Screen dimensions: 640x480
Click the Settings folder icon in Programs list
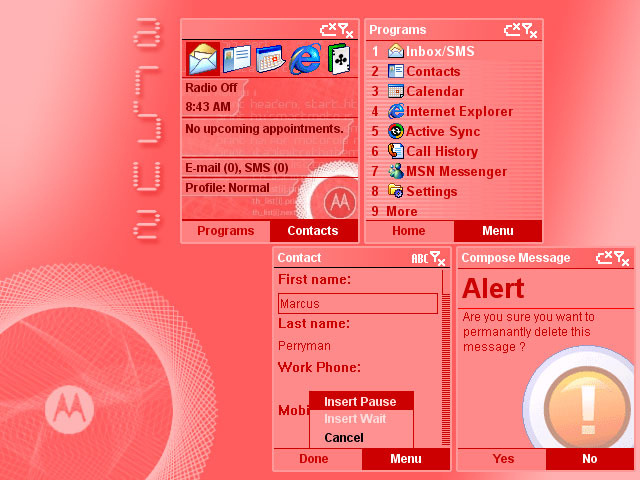pyautogui.click(x=396, y=191)
